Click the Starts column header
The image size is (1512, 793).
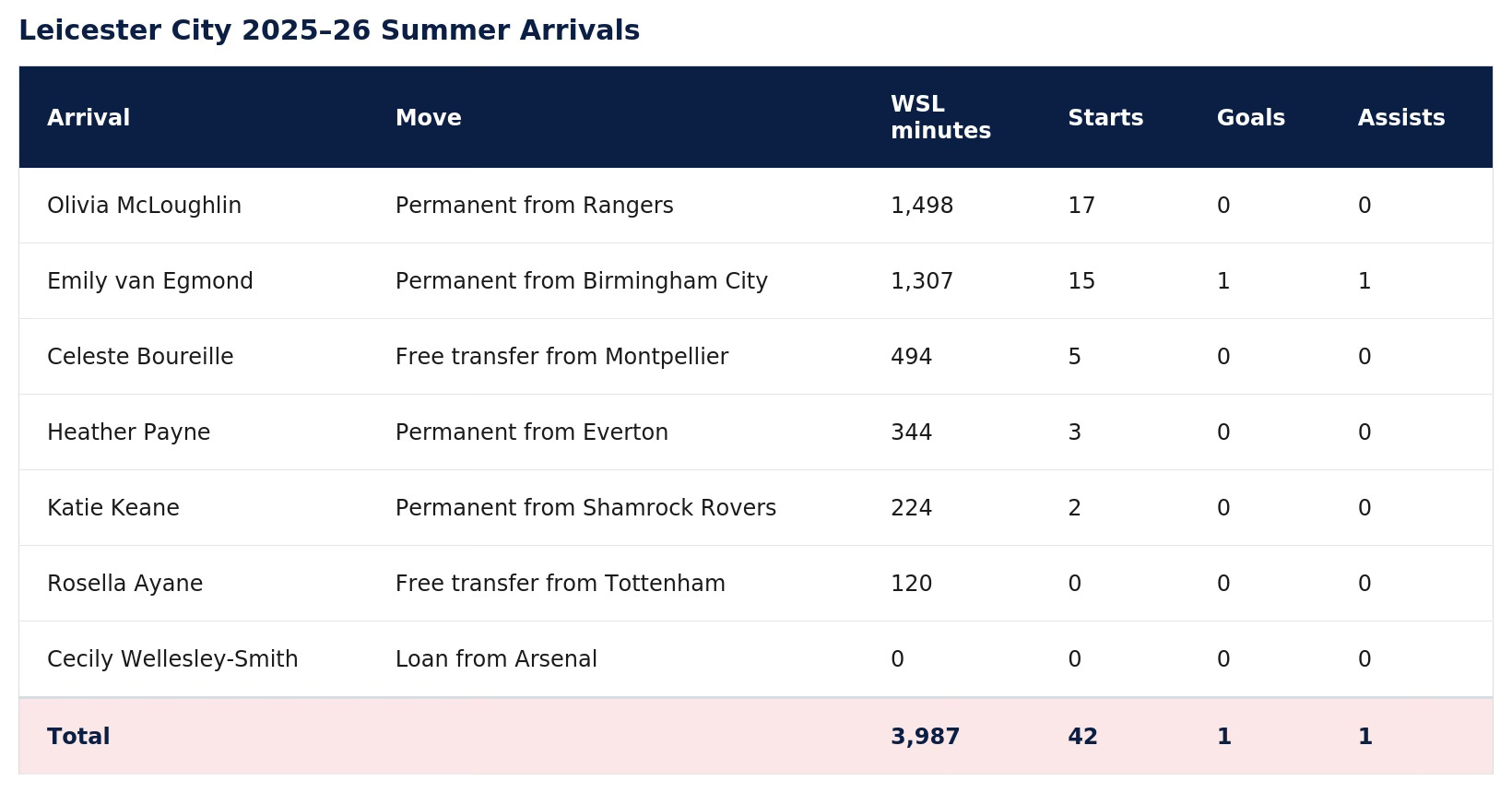pyautogui.click(x=1105, y=118)
